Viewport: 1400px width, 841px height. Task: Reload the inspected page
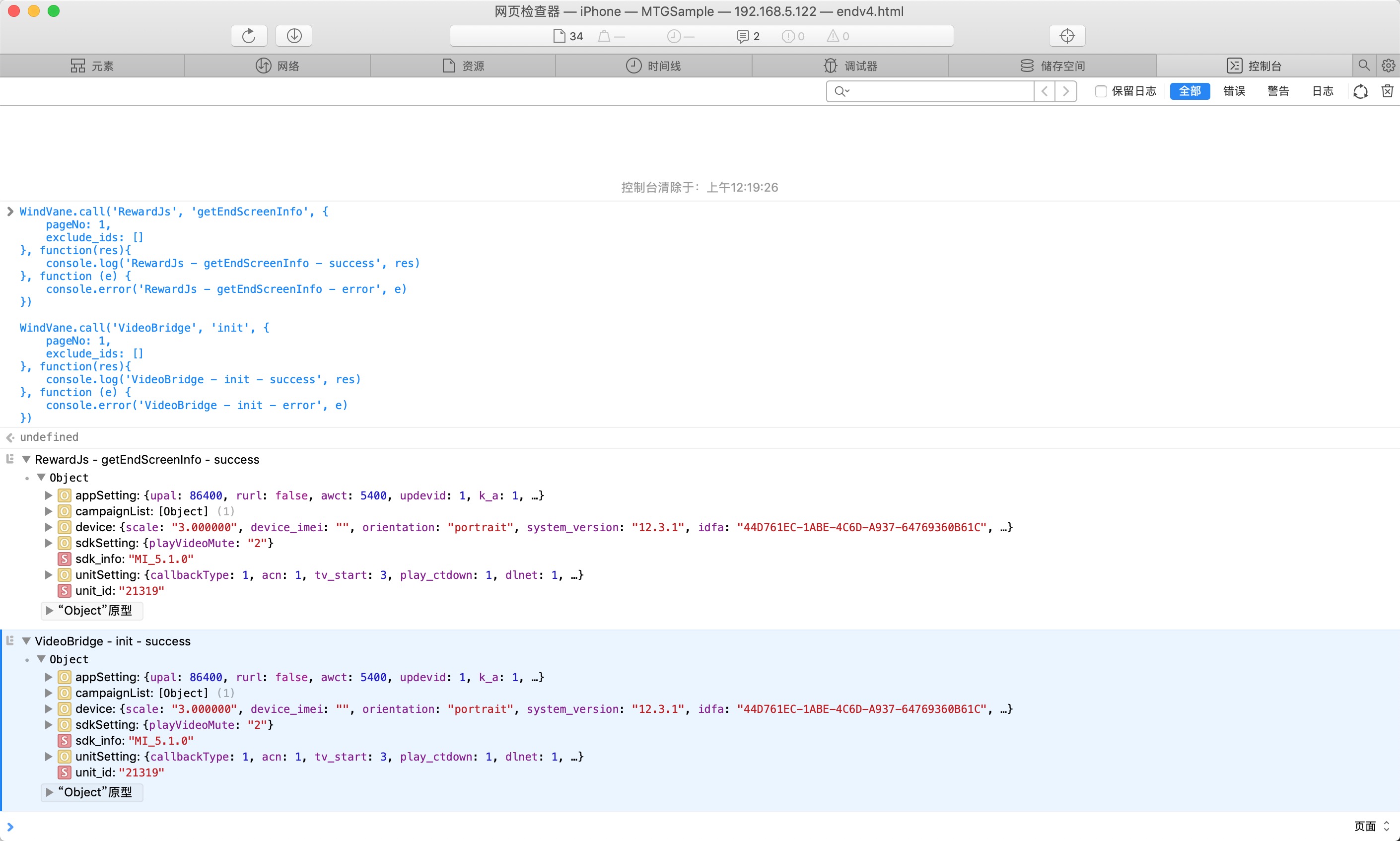point(249,36)
